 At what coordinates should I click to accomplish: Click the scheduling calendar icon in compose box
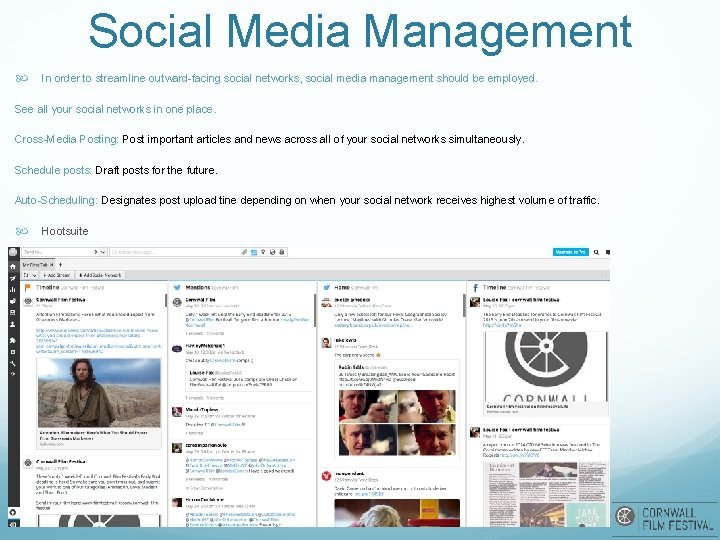point(254,252)
